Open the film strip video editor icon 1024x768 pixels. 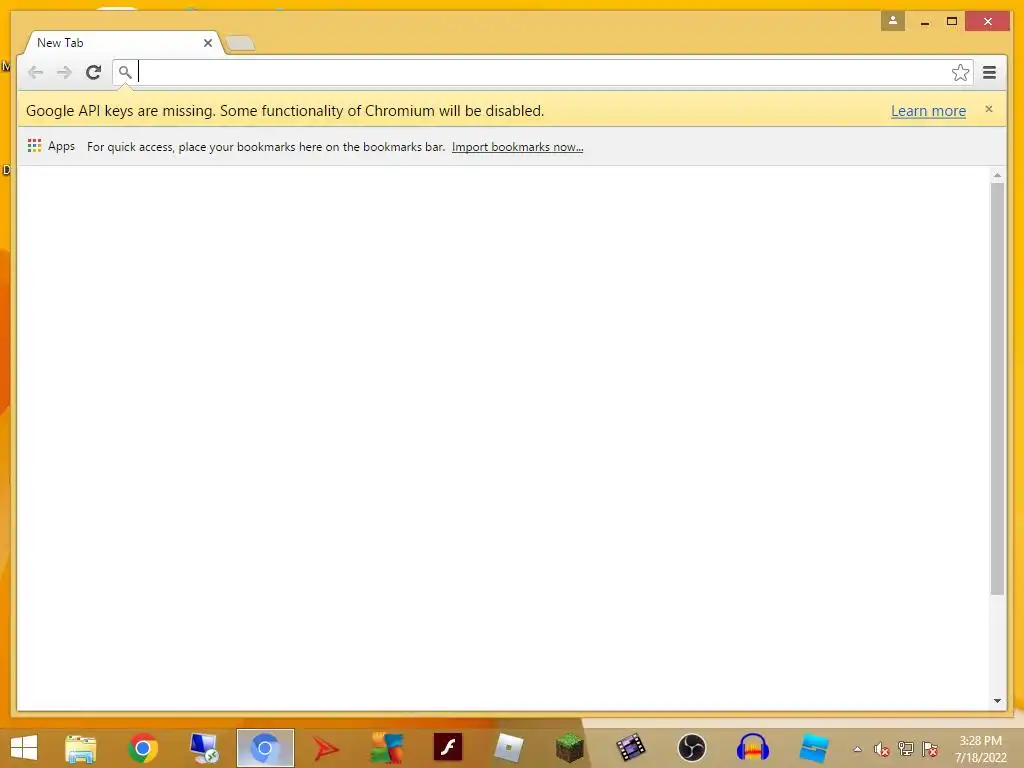630,748
